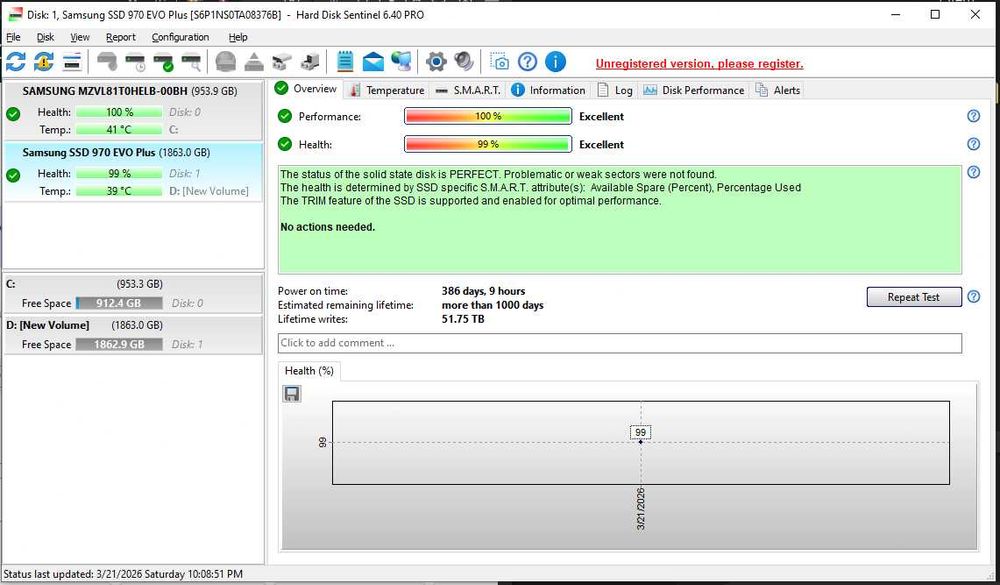Open the View menu
This screenshot has width=1000, height=585.
(x=80, y=37)
